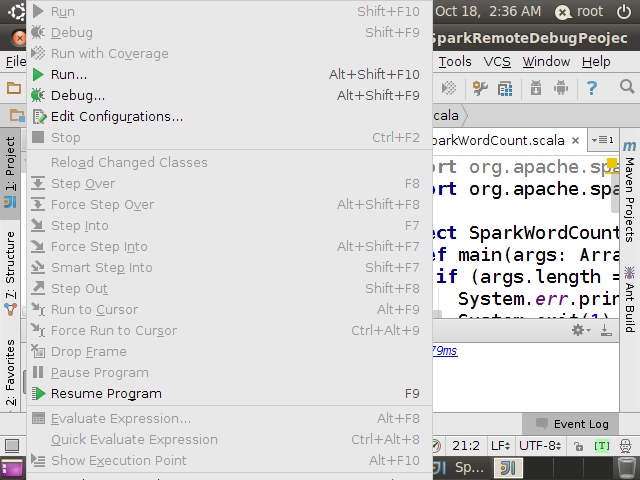The image size is (640, 480).
Task: Click SparkWordCount object name in editor
Action: 544,233
